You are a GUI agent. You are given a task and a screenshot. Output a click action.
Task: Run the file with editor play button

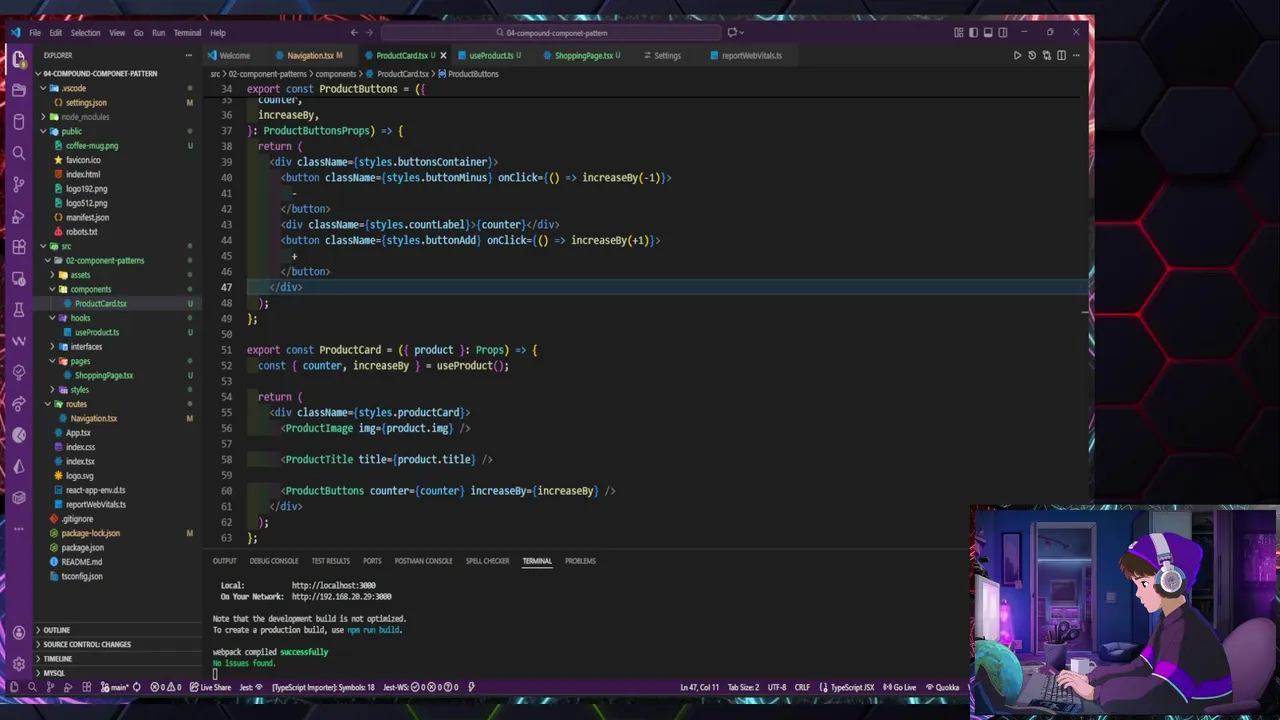click(x=1017, y=56)
